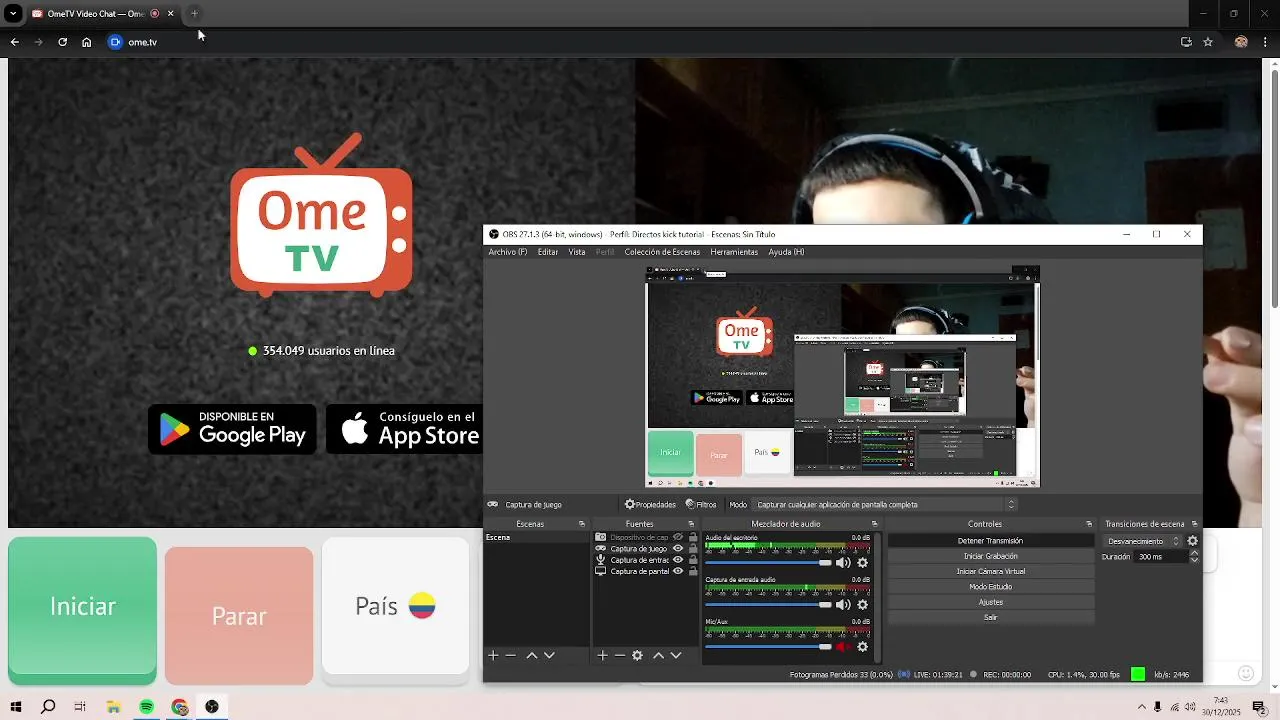Toggle lock on the Captura de juego source

pyautogui.click(x=693, y=549)
